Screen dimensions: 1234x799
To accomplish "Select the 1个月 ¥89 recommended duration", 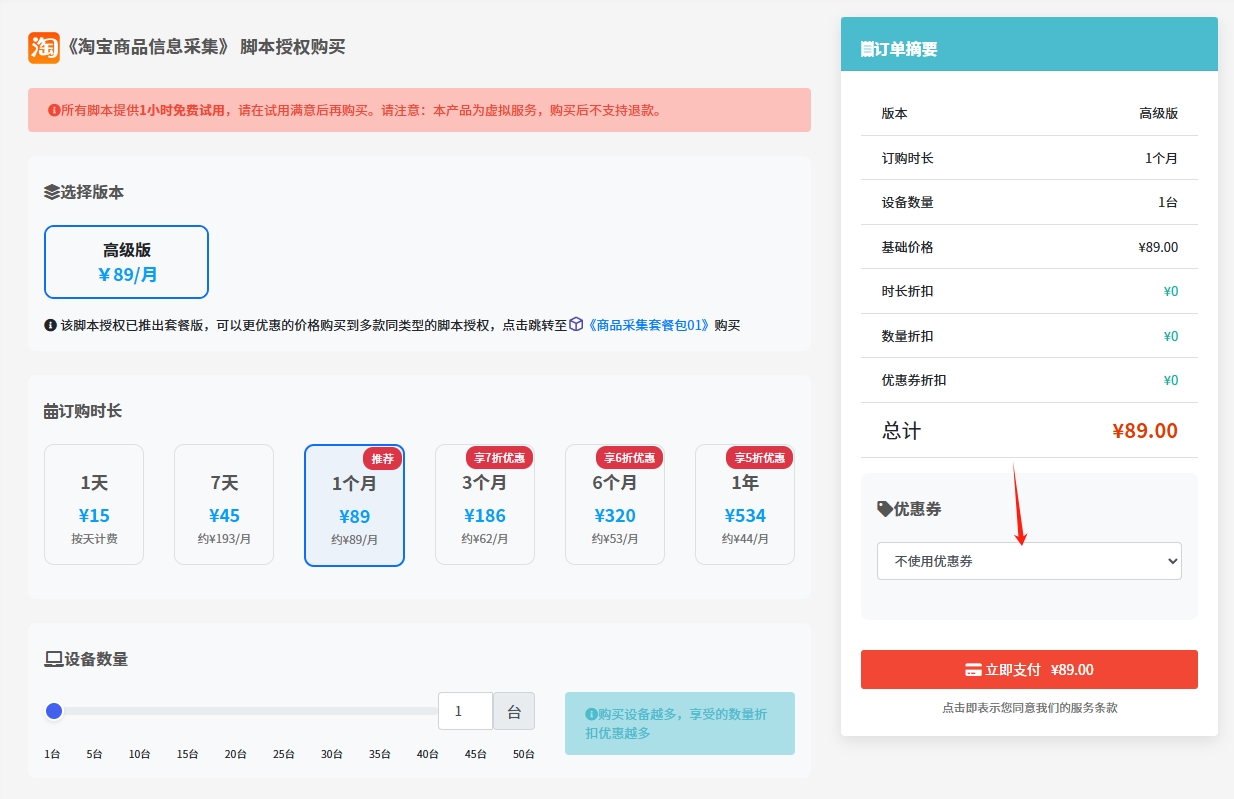I will tap(355, 506).
